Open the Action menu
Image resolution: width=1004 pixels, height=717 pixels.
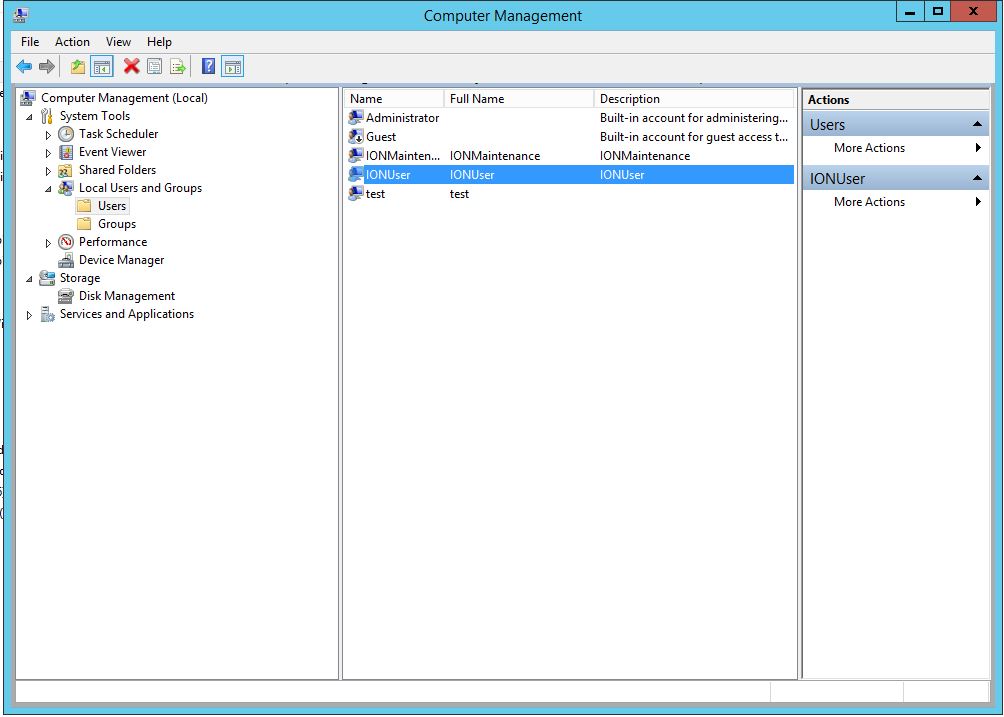pos(72,42)
